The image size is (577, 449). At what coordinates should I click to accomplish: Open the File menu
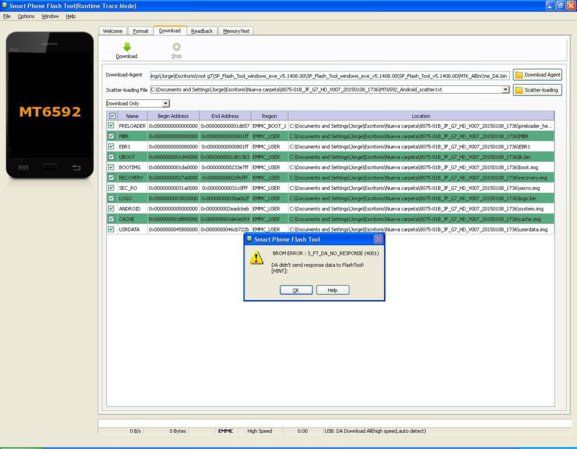(7, 16)
